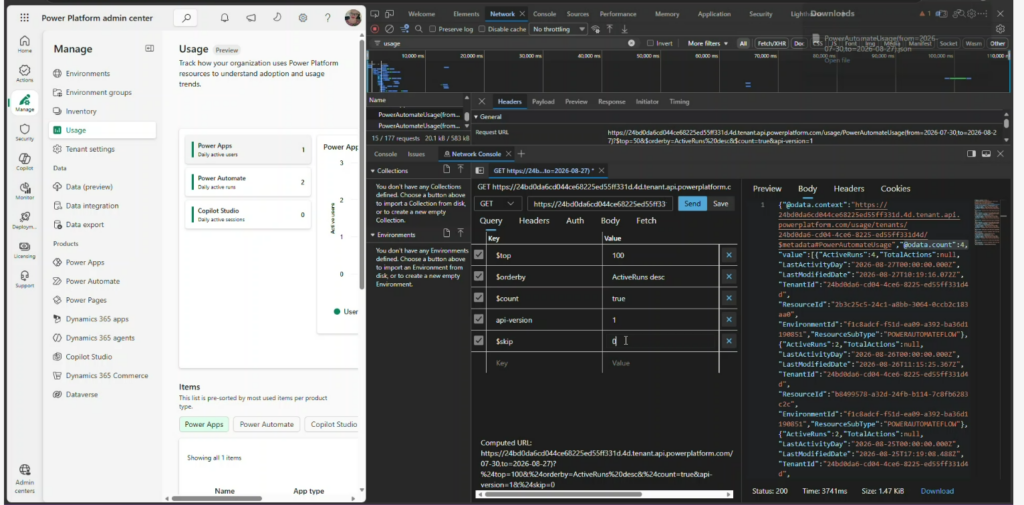
Task: Open the DevTools Console tab
Action: coord(545,14)
